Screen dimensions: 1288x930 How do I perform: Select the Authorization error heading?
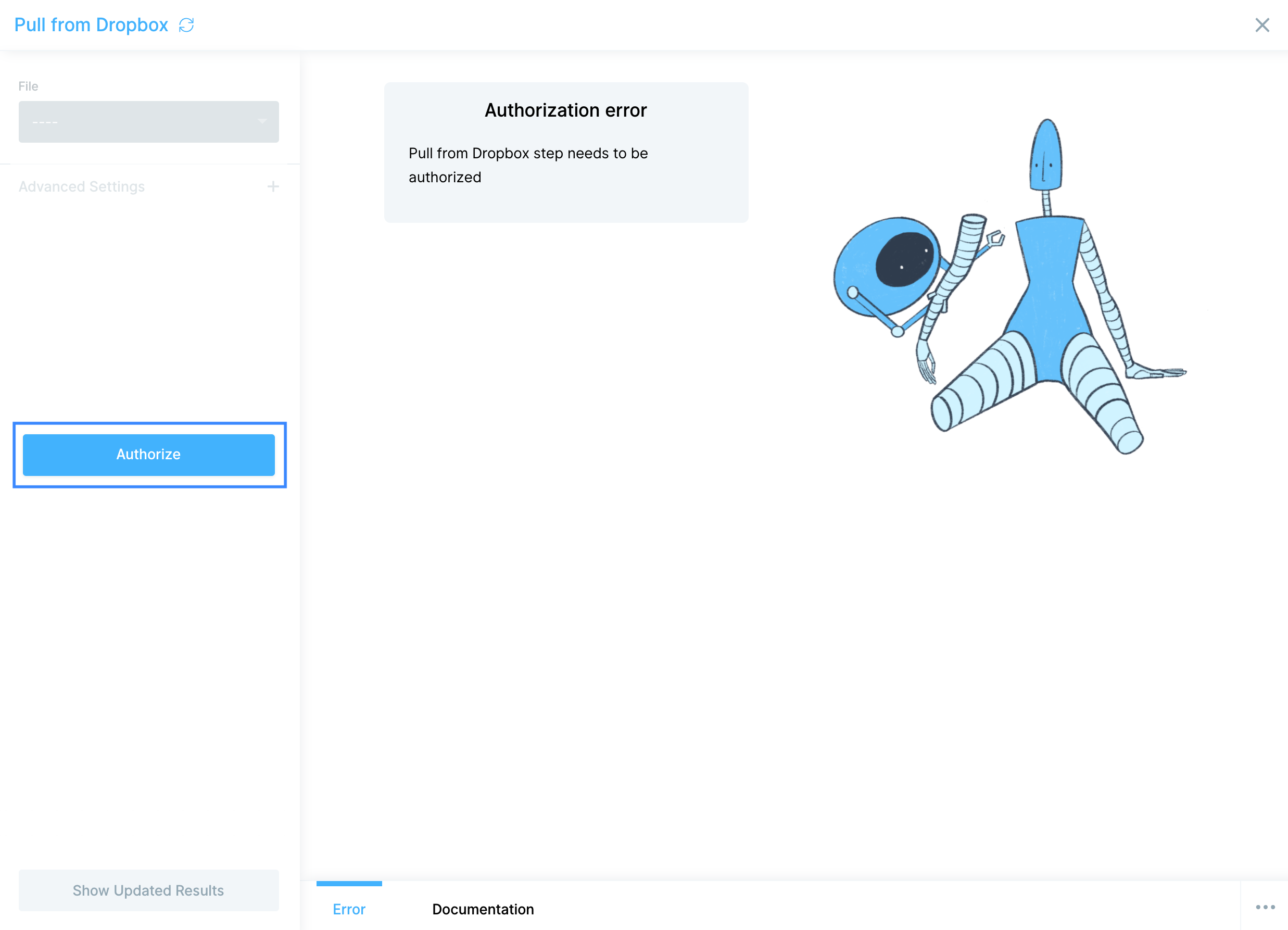coord(565,110)
